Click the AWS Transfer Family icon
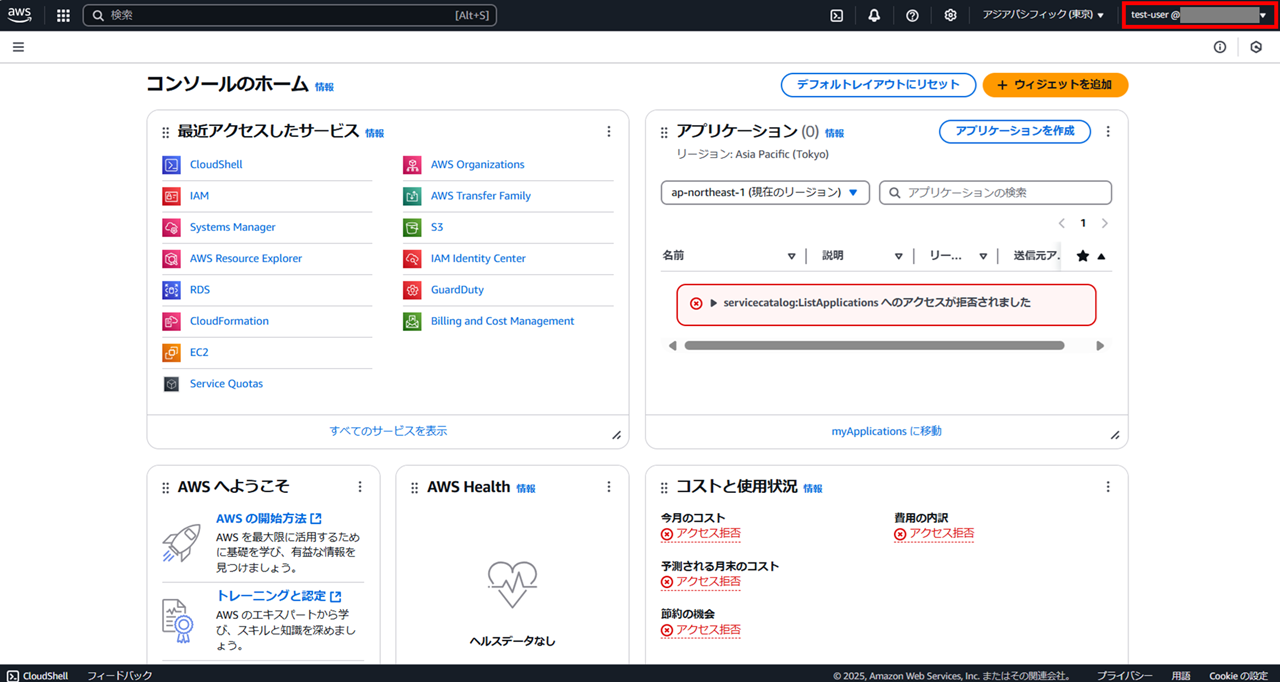Screen dimensions: 1280x682 pos(412,196)
